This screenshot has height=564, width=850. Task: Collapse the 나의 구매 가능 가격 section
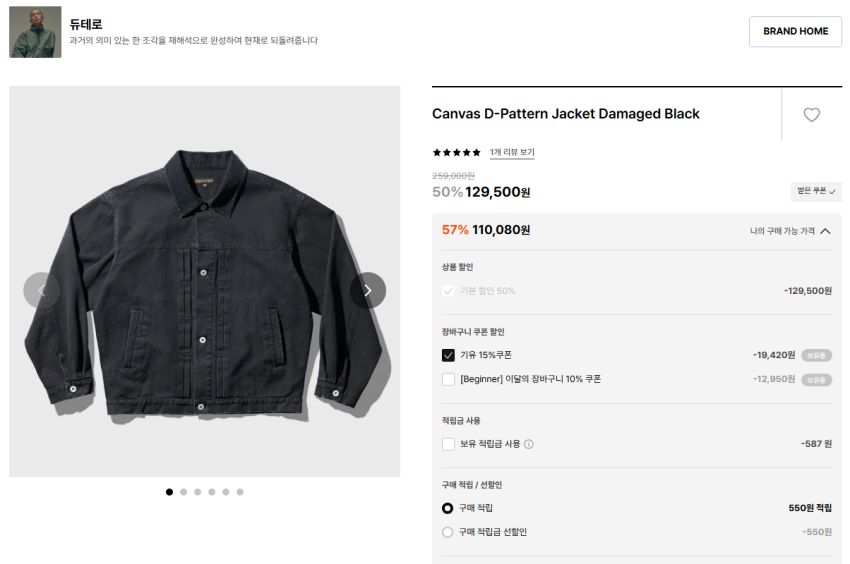click(825, 231)
